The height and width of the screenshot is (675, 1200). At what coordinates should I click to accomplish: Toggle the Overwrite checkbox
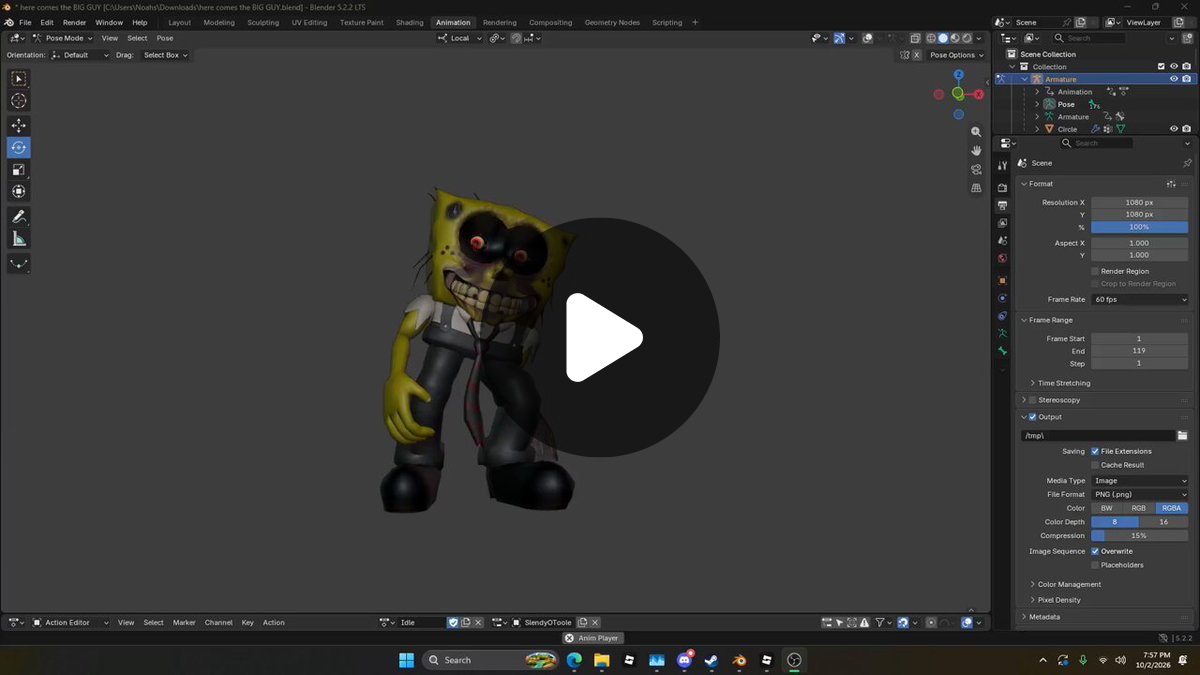1095,551
